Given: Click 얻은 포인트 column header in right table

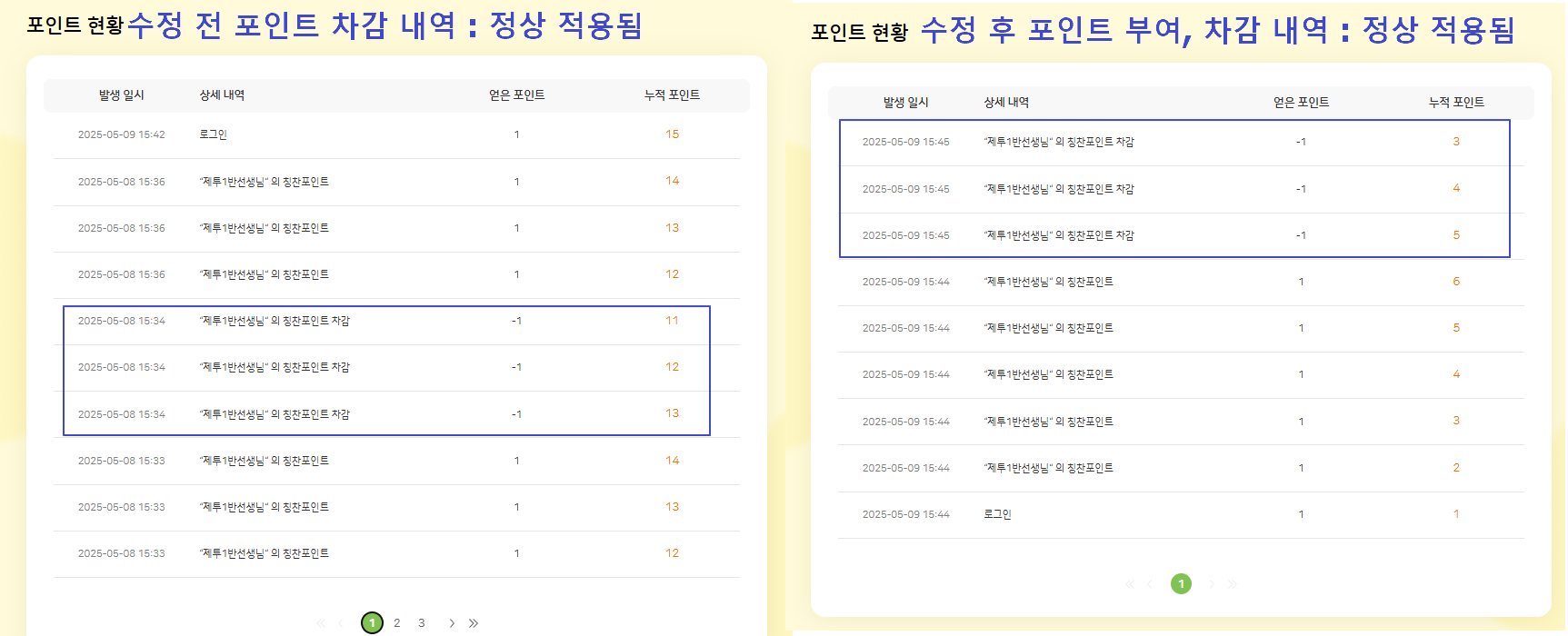Looking at the screenshot, I should (1301, 103).
